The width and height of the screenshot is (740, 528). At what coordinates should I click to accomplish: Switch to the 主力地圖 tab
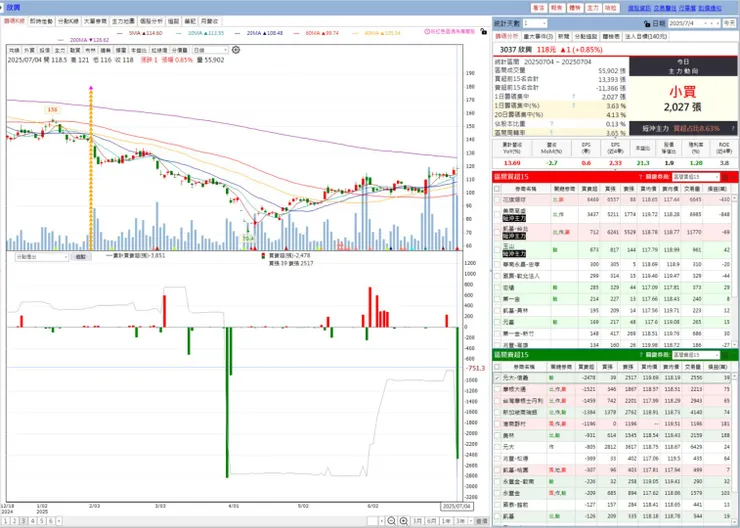coord(123,22)
